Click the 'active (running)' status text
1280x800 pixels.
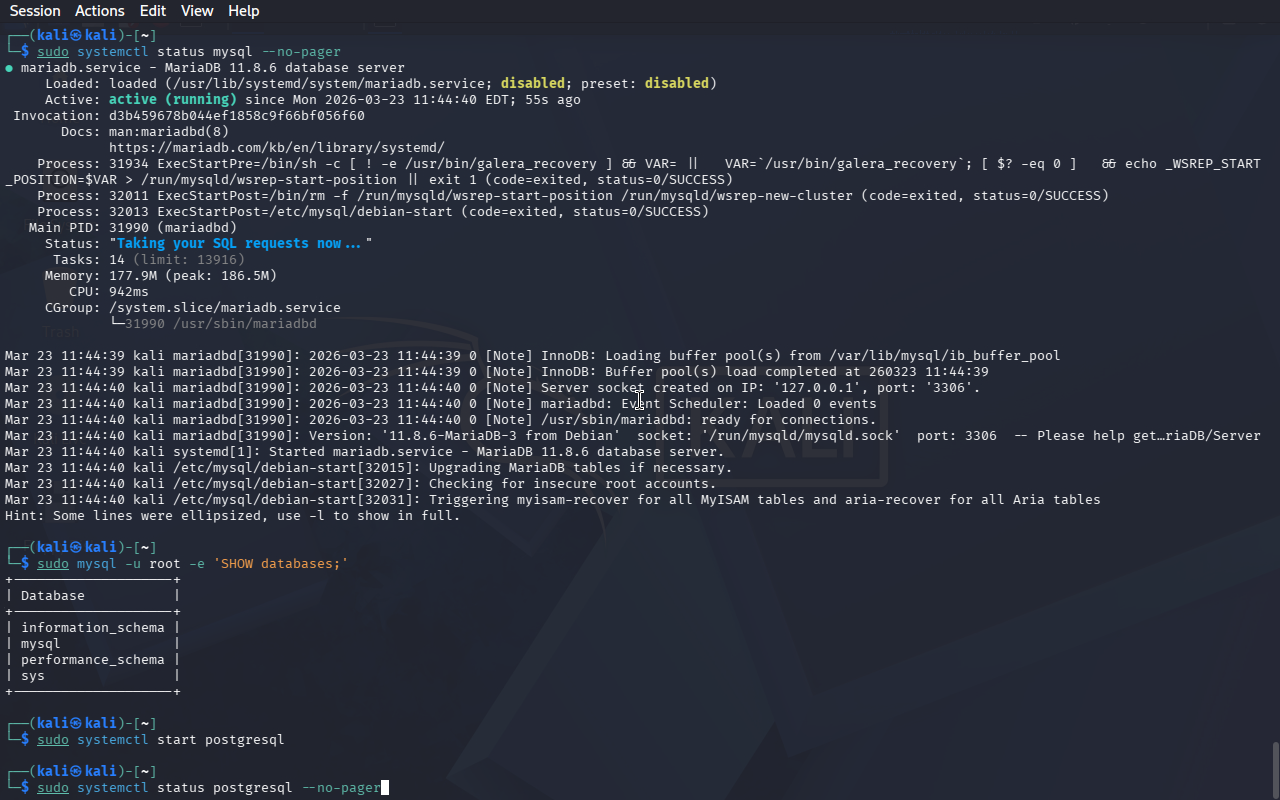(x=172, y=100)
